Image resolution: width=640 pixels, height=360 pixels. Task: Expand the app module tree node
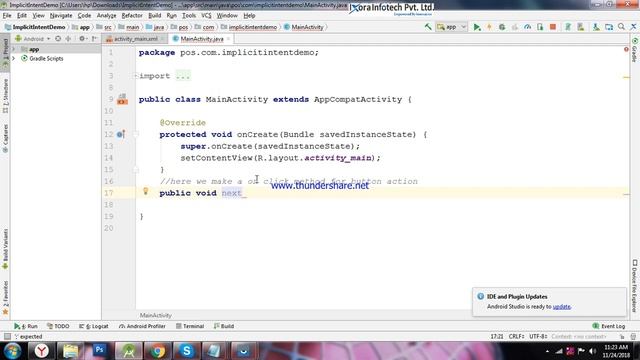point(13,49)
